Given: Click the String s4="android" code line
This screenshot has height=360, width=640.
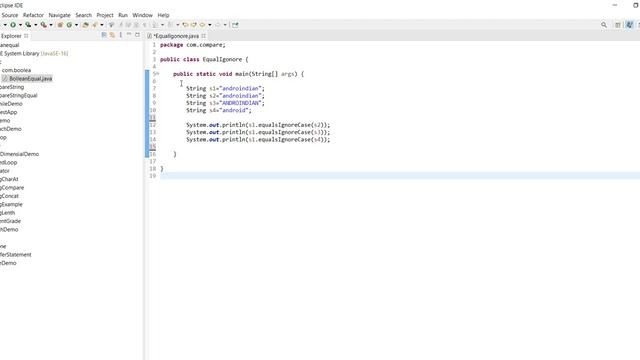Looking at the screenshot, I should pyautogui.click(x=219, y=110).
